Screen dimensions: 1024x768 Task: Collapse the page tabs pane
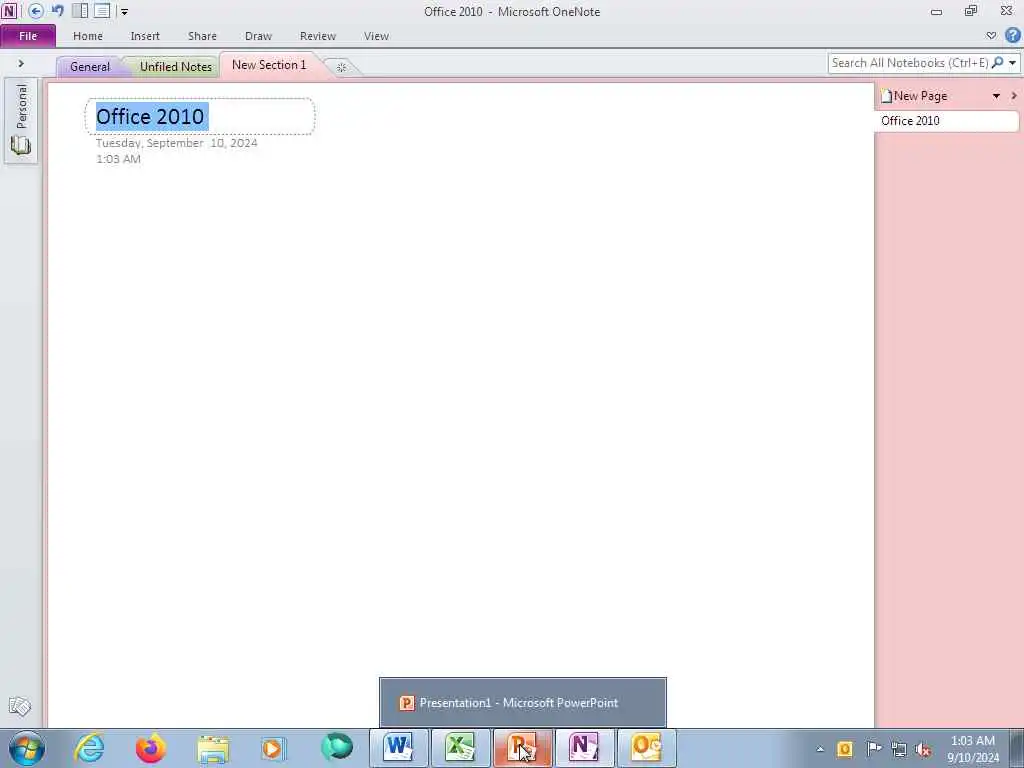tap(1014, 96)
